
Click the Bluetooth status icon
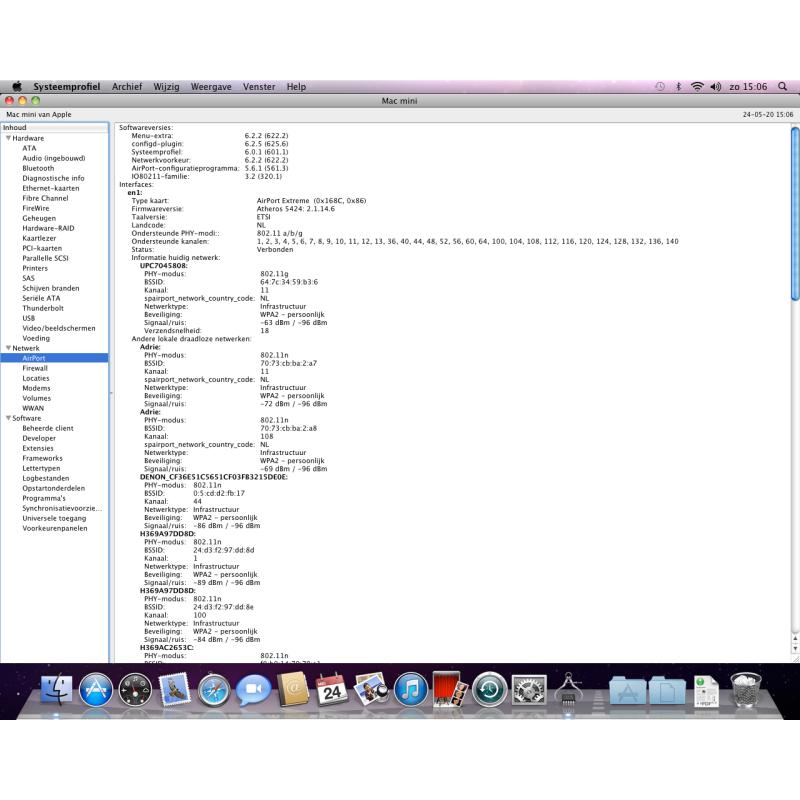[x=679, y=86]
